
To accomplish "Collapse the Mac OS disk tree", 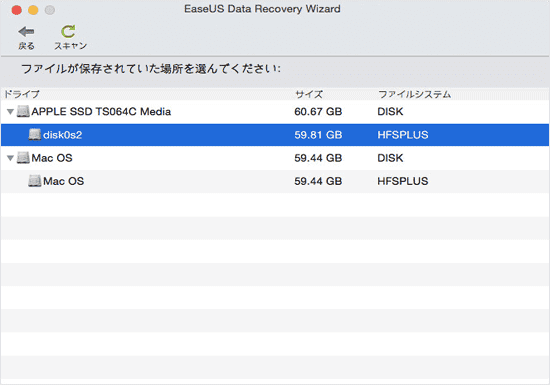I will pos(11,158).
